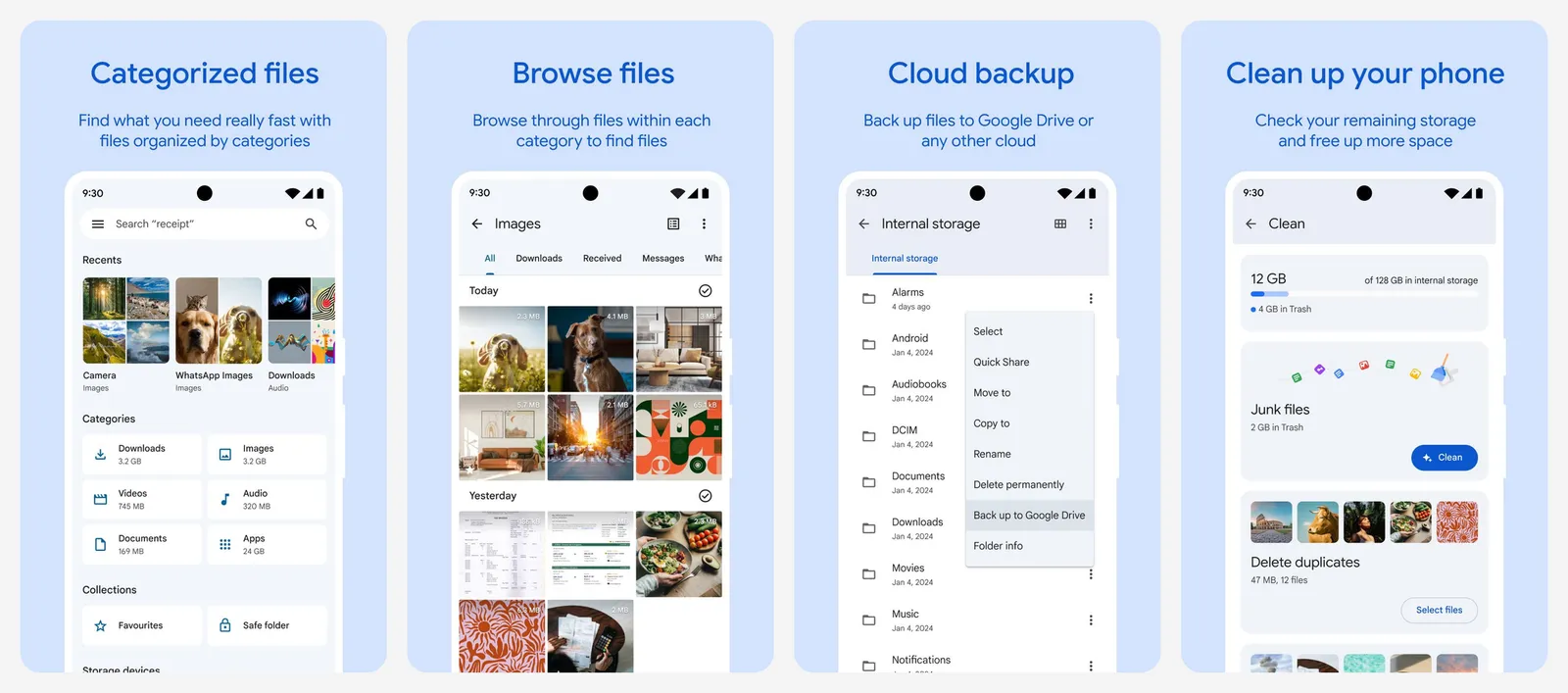Open the Images category tile

click(x=267, y=454)
